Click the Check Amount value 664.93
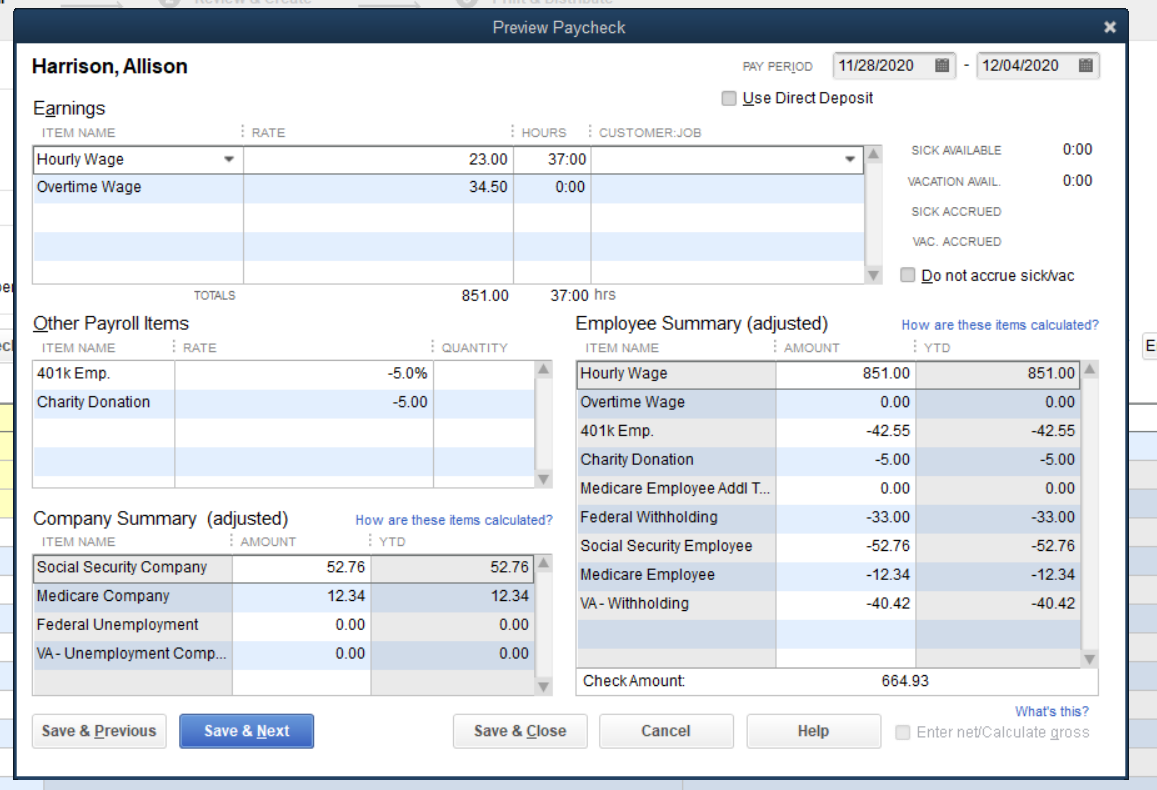The width and height of the screenshot is (1157, 790). click(x=905, y=681)
